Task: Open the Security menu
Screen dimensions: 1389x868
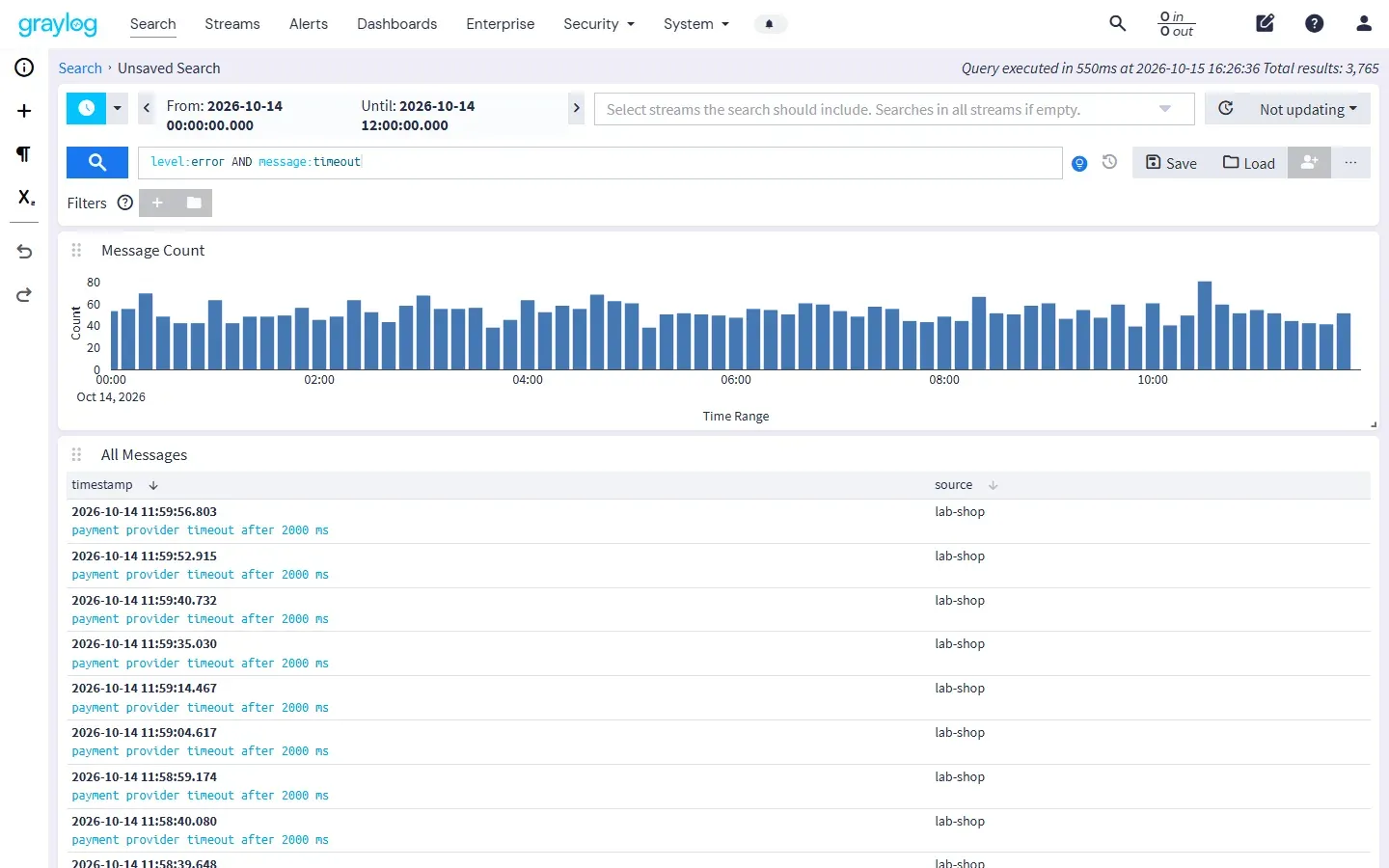Action: click(x=599, y=24)
